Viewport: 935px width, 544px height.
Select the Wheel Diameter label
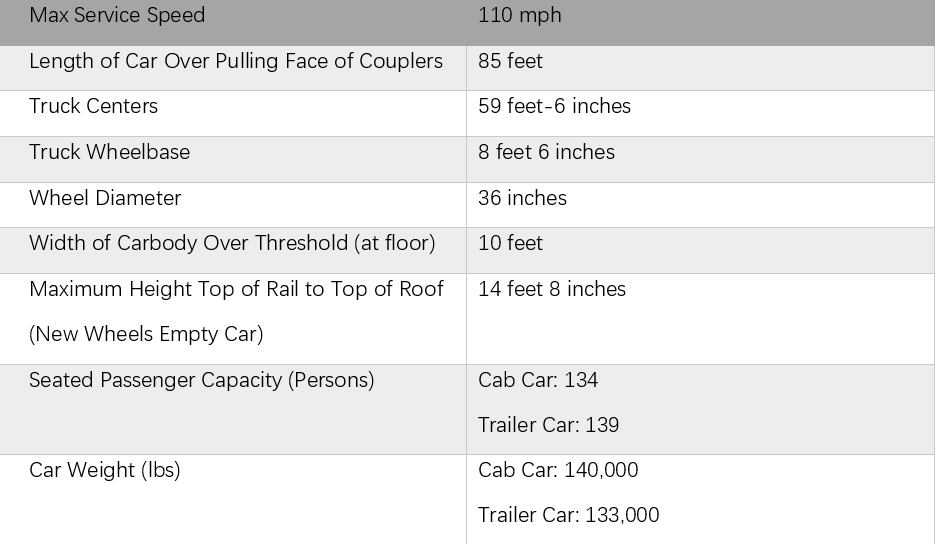[105, 198]
